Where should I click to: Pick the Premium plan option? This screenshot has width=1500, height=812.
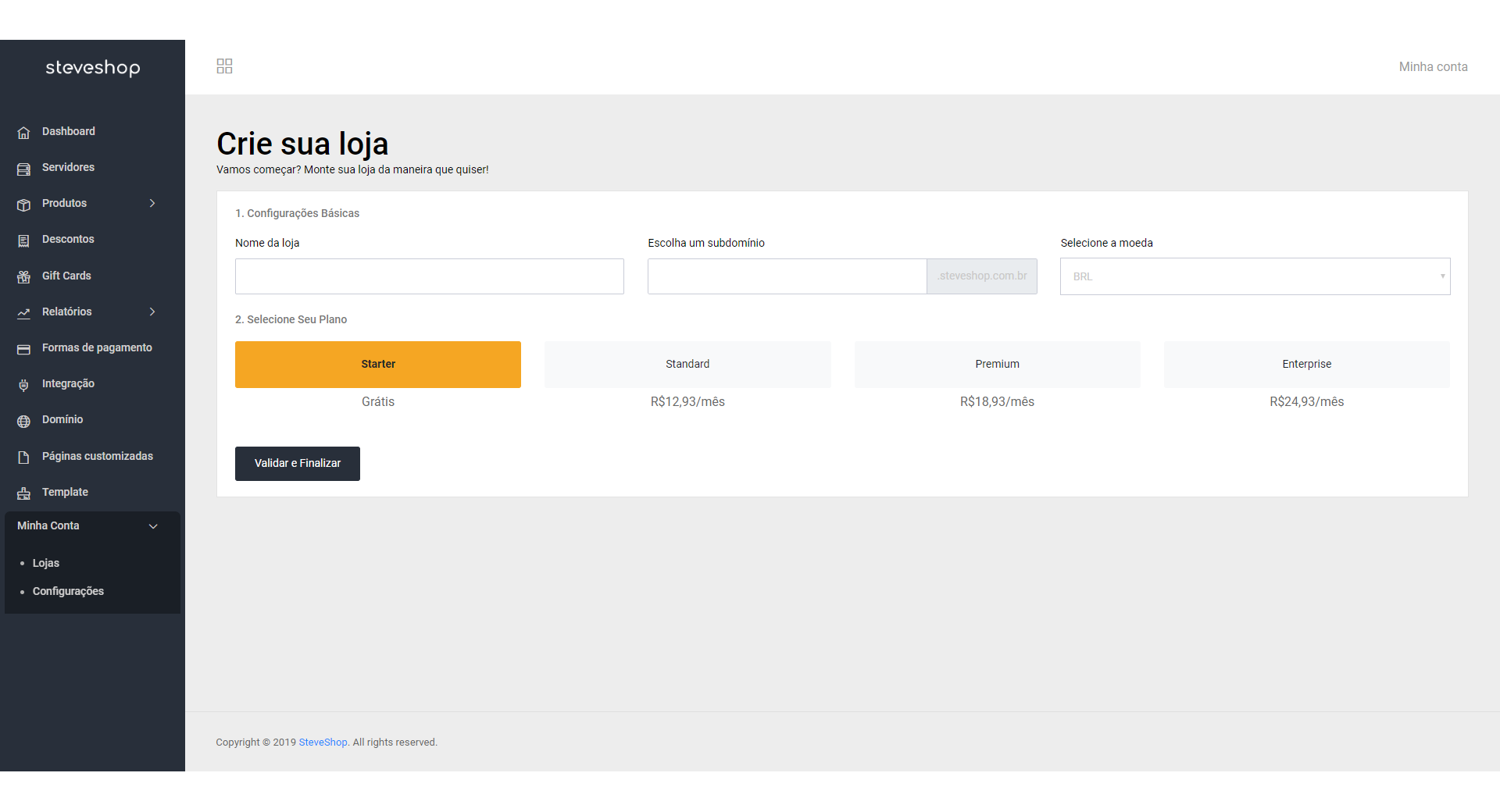pyautogui.click(x=998, y=365)
